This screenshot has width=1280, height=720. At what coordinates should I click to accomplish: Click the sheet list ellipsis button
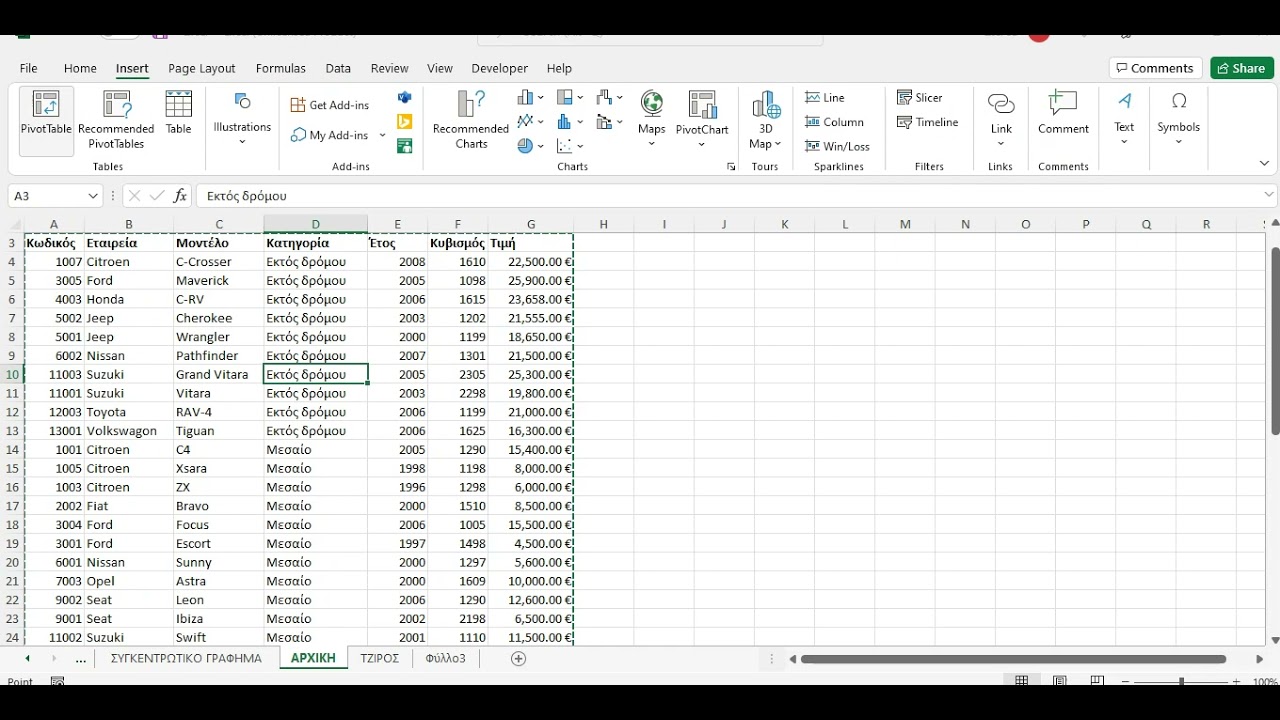pos(81,659)
